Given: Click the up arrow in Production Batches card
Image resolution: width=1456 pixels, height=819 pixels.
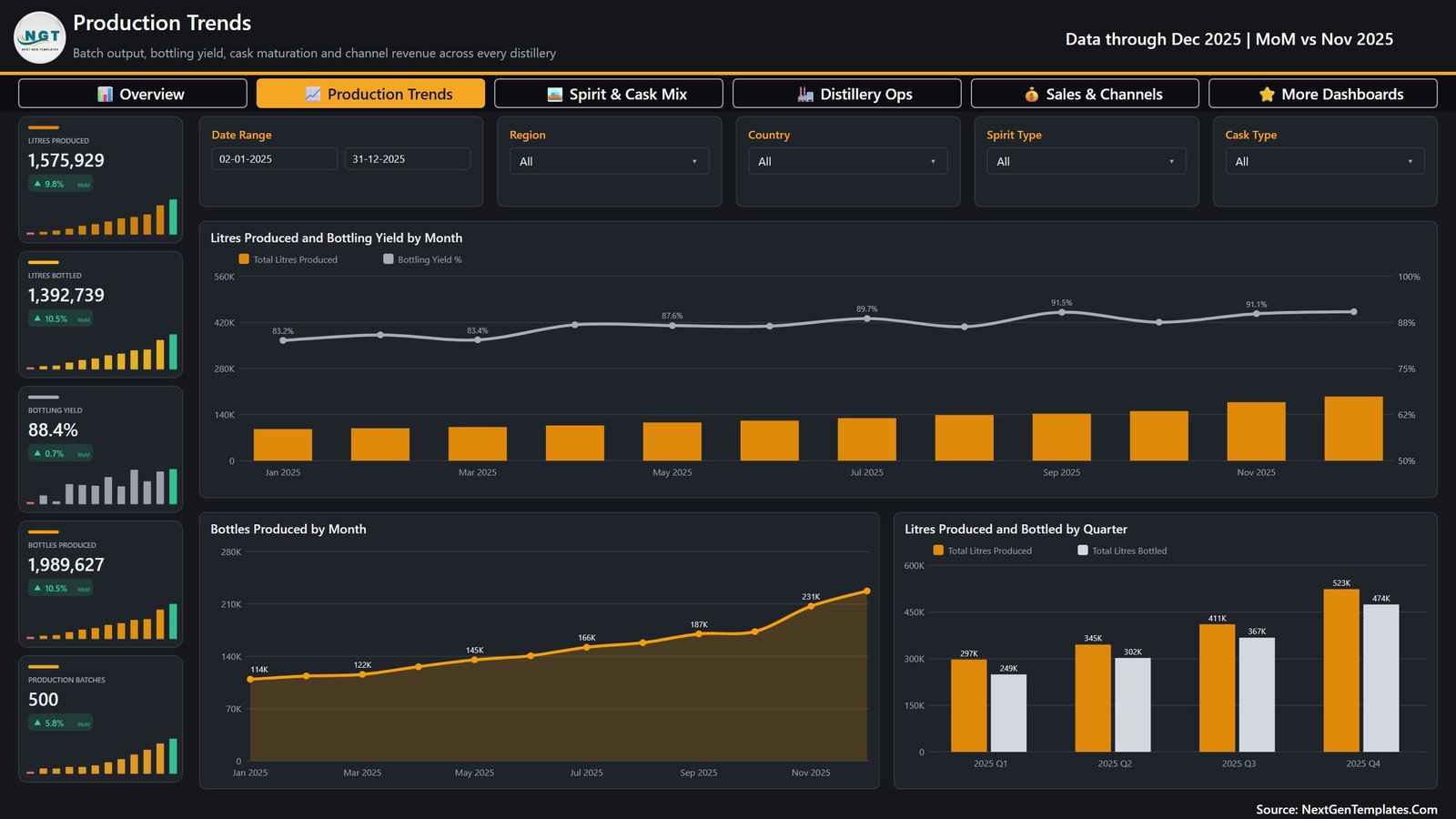Looking at the screenshot, I should point(37,723).
